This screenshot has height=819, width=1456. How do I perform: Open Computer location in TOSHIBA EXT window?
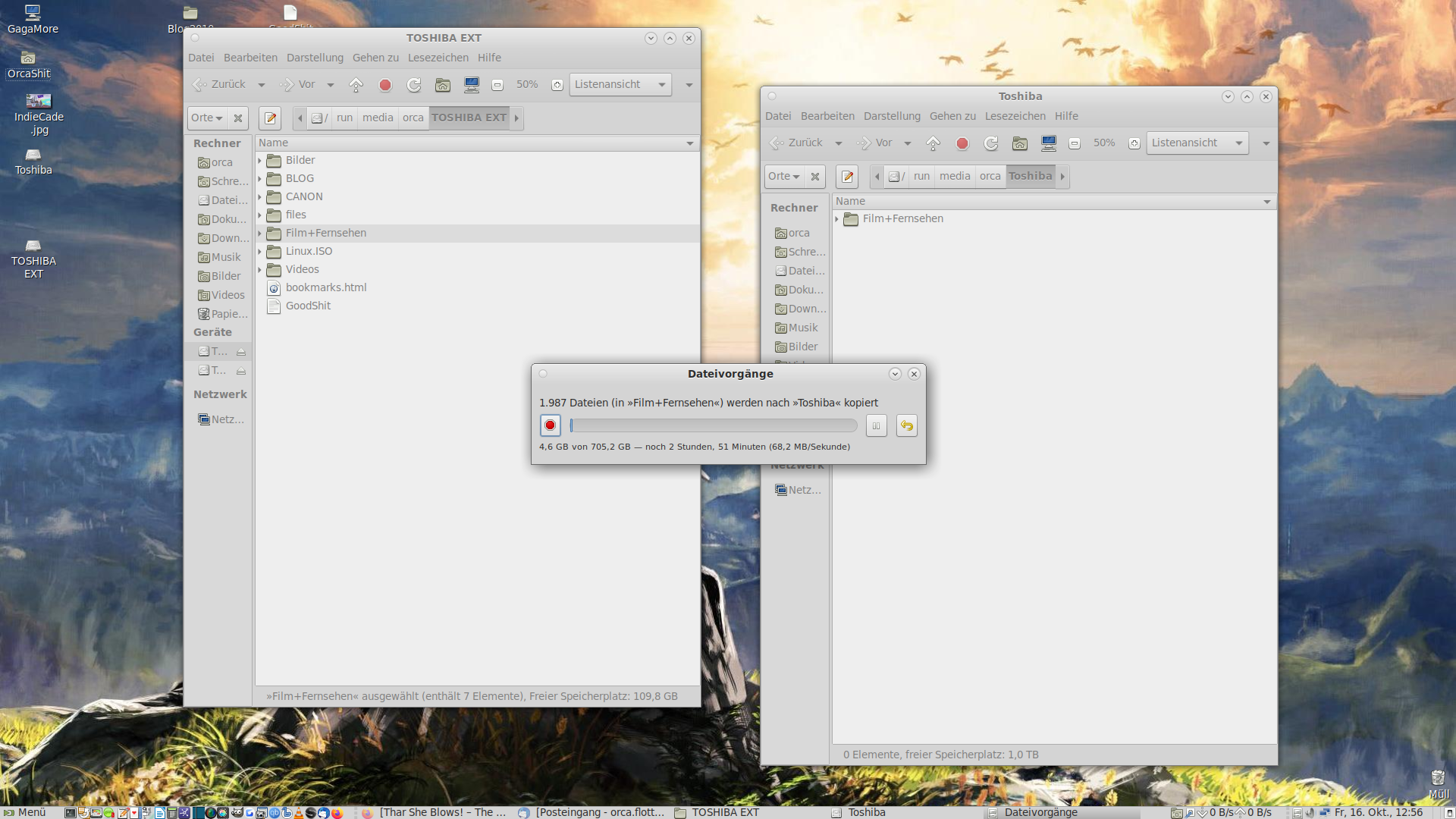tap(472, 85)
